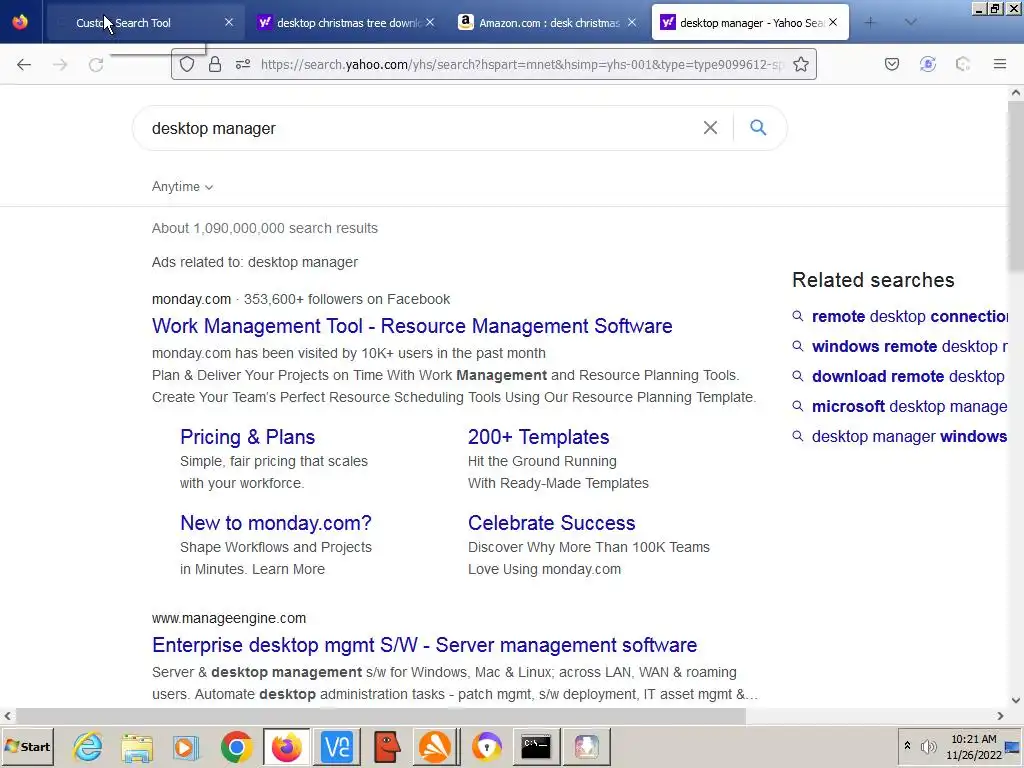Select the desktop manager Yahoo Search tab
1024x768 pixels.
750,23
